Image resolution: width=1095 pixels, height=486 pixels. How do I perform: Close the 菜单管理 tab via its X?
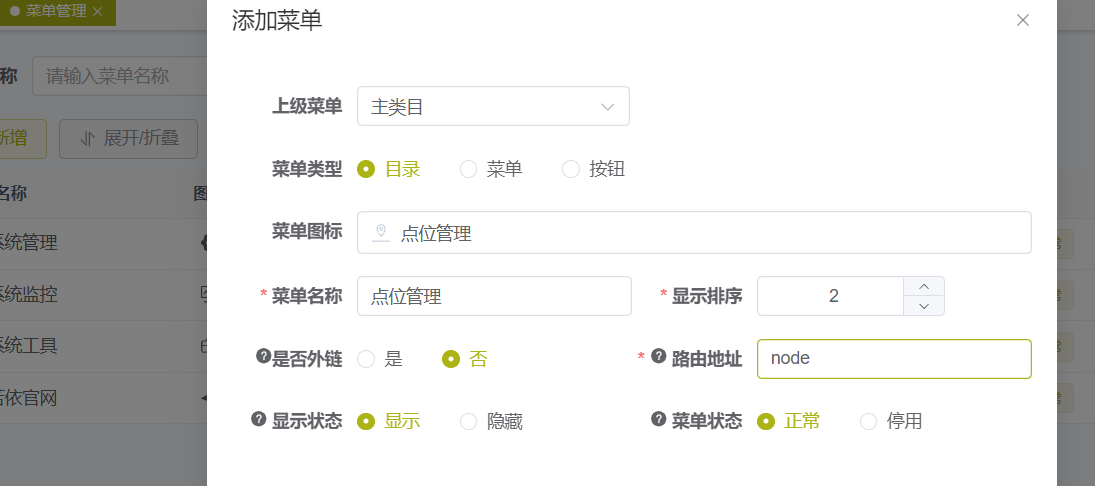coord(97,12)
